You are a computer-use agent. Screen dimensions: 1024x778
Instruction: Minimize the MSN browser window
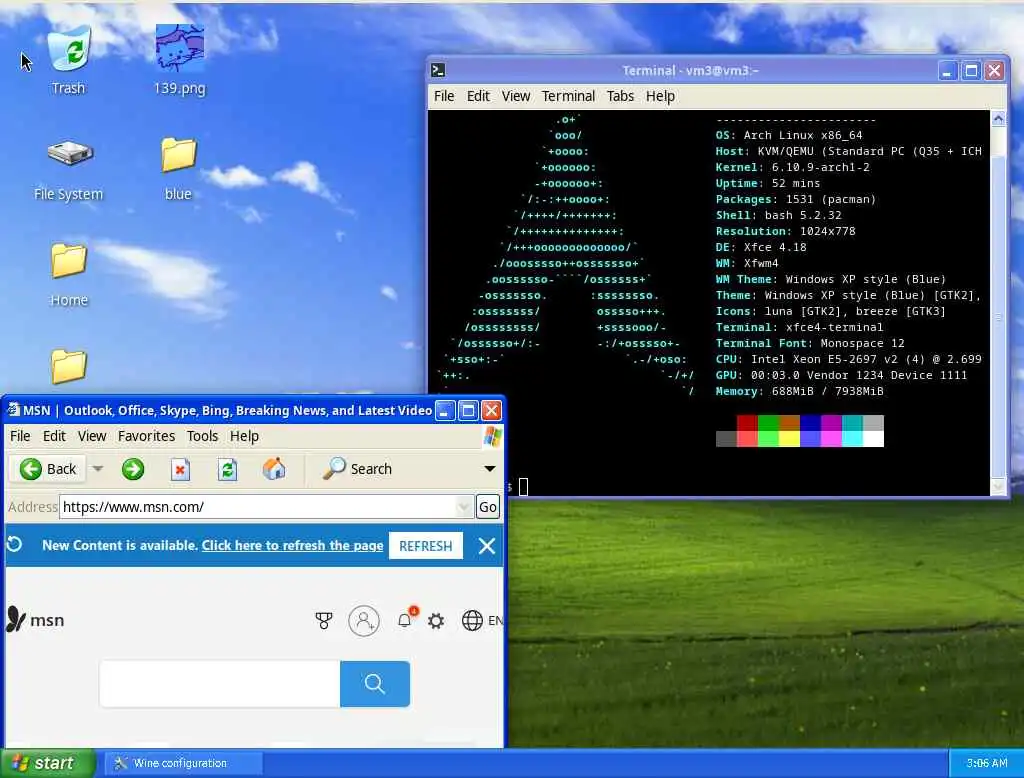(x=445, y=410)
